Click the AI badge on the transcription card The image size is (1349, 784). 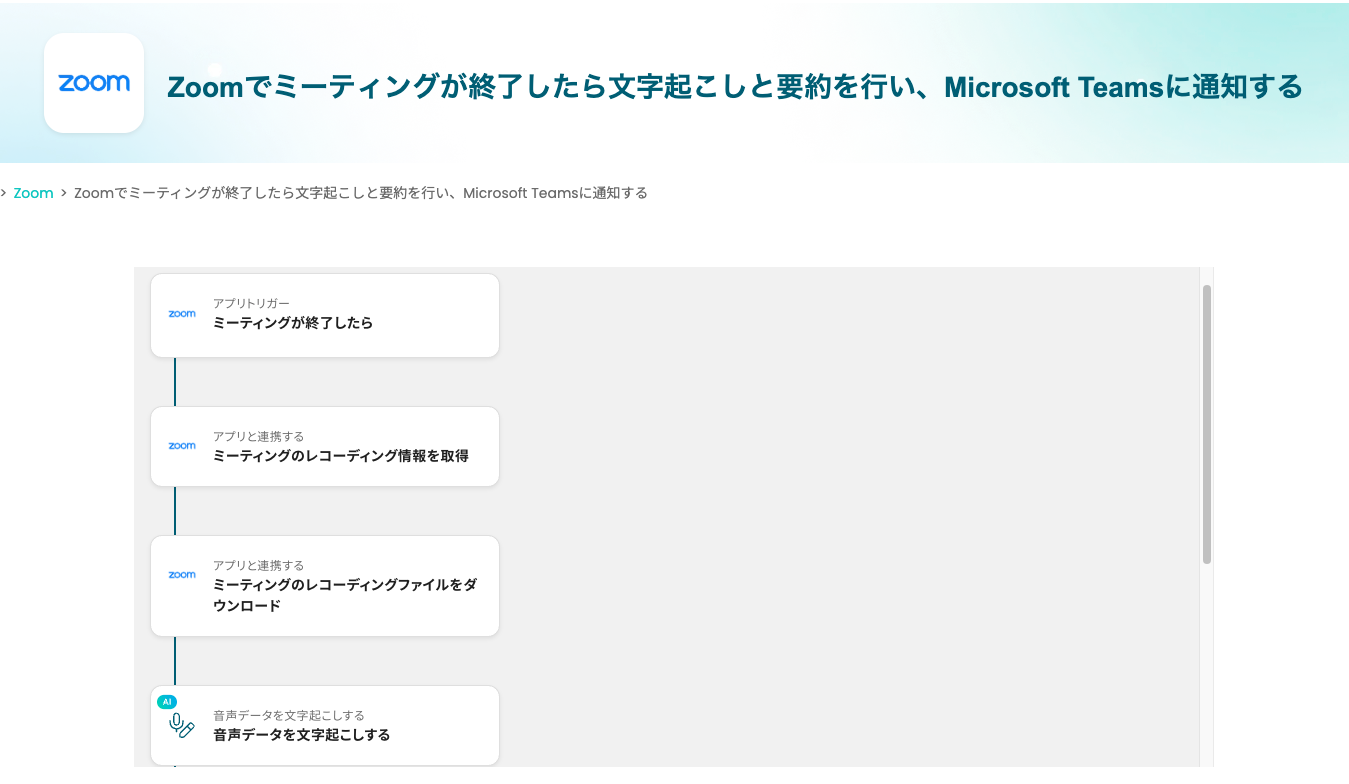[167, 702]
